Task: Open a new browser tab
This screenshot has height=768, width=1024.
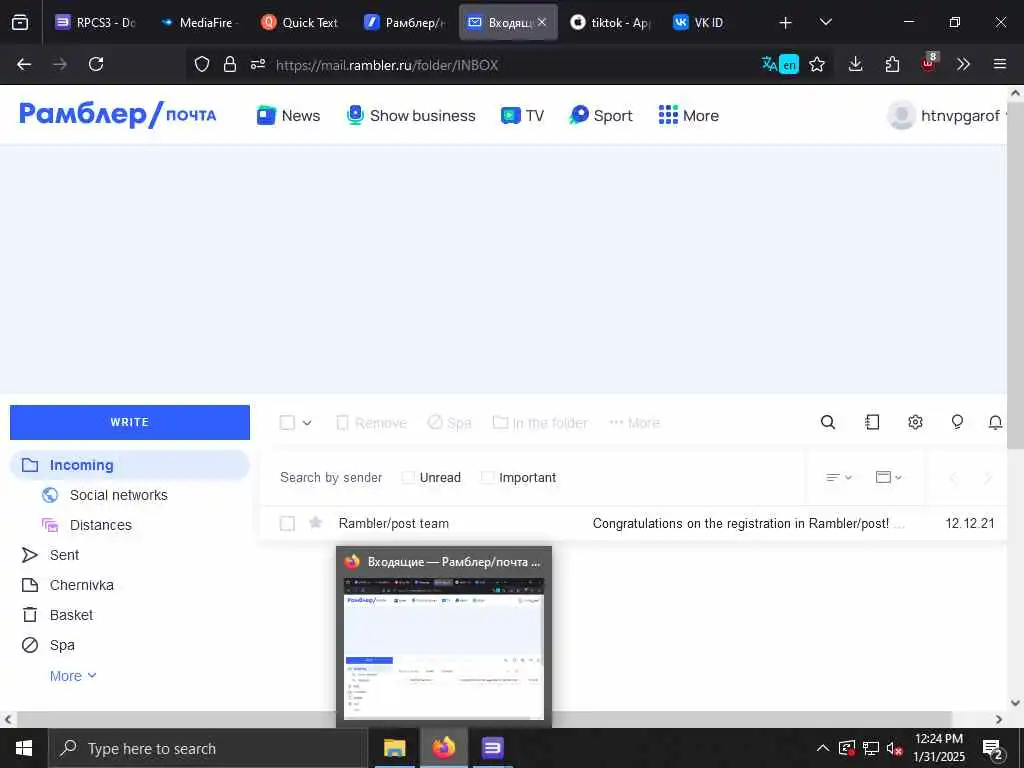Action: coord(786,23)
